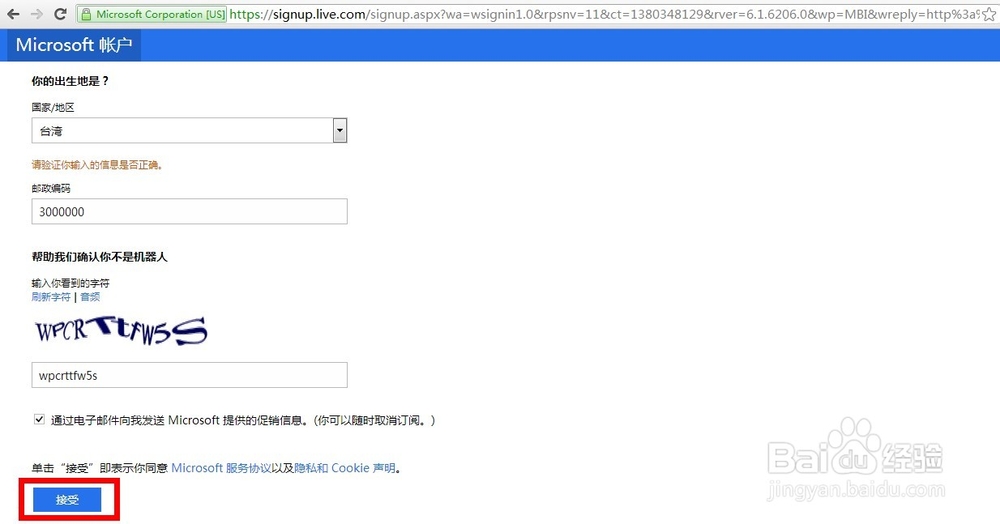View site certificate via green padlock icon
Viewport: 1000px width, 524px height.
(x=85, y=14)
